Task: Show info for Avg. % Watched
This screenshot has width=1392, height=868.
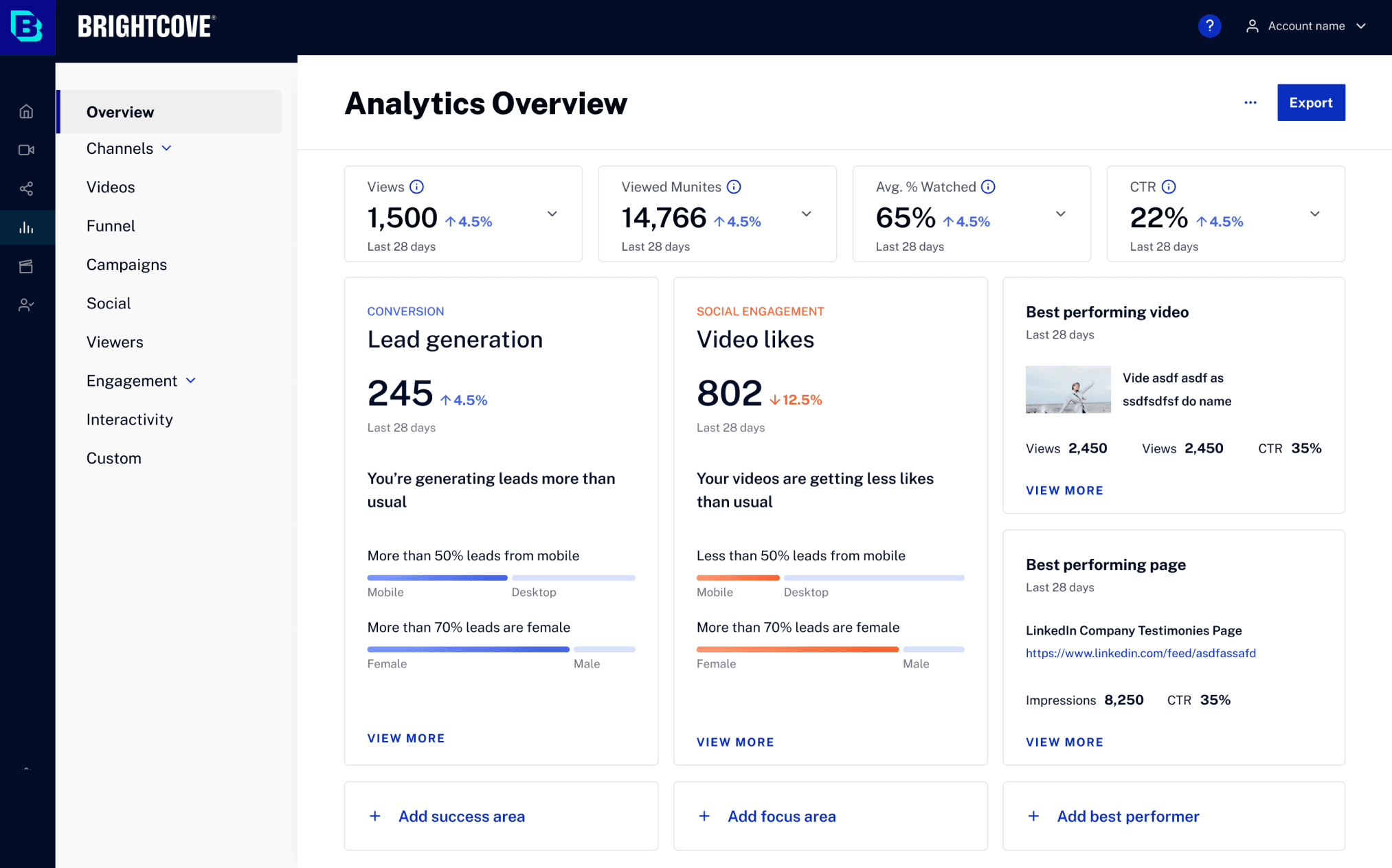Action: (x=988, y=187)
